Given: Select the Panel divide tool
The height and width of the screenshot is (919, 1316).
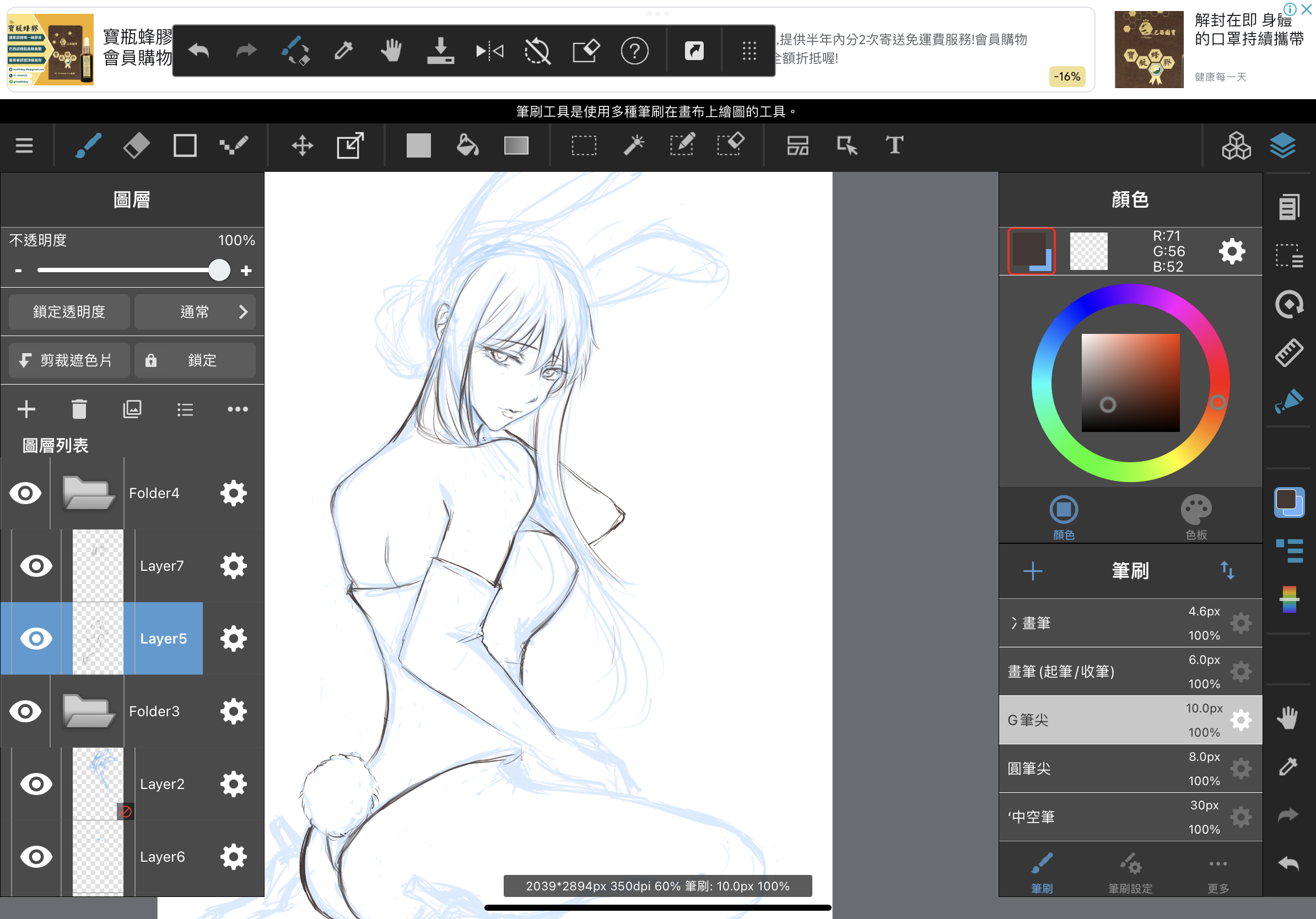Looking at the screenshot, I should (797, 145).
